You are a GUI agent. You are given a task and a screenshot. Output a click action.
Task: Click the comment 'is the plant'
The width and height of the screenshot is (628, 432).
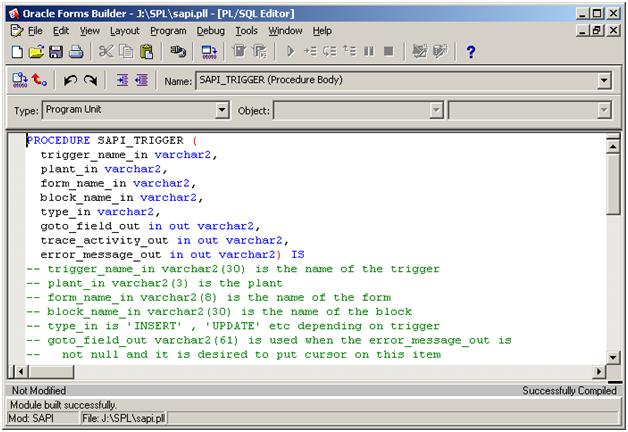[x=240, y=283]
